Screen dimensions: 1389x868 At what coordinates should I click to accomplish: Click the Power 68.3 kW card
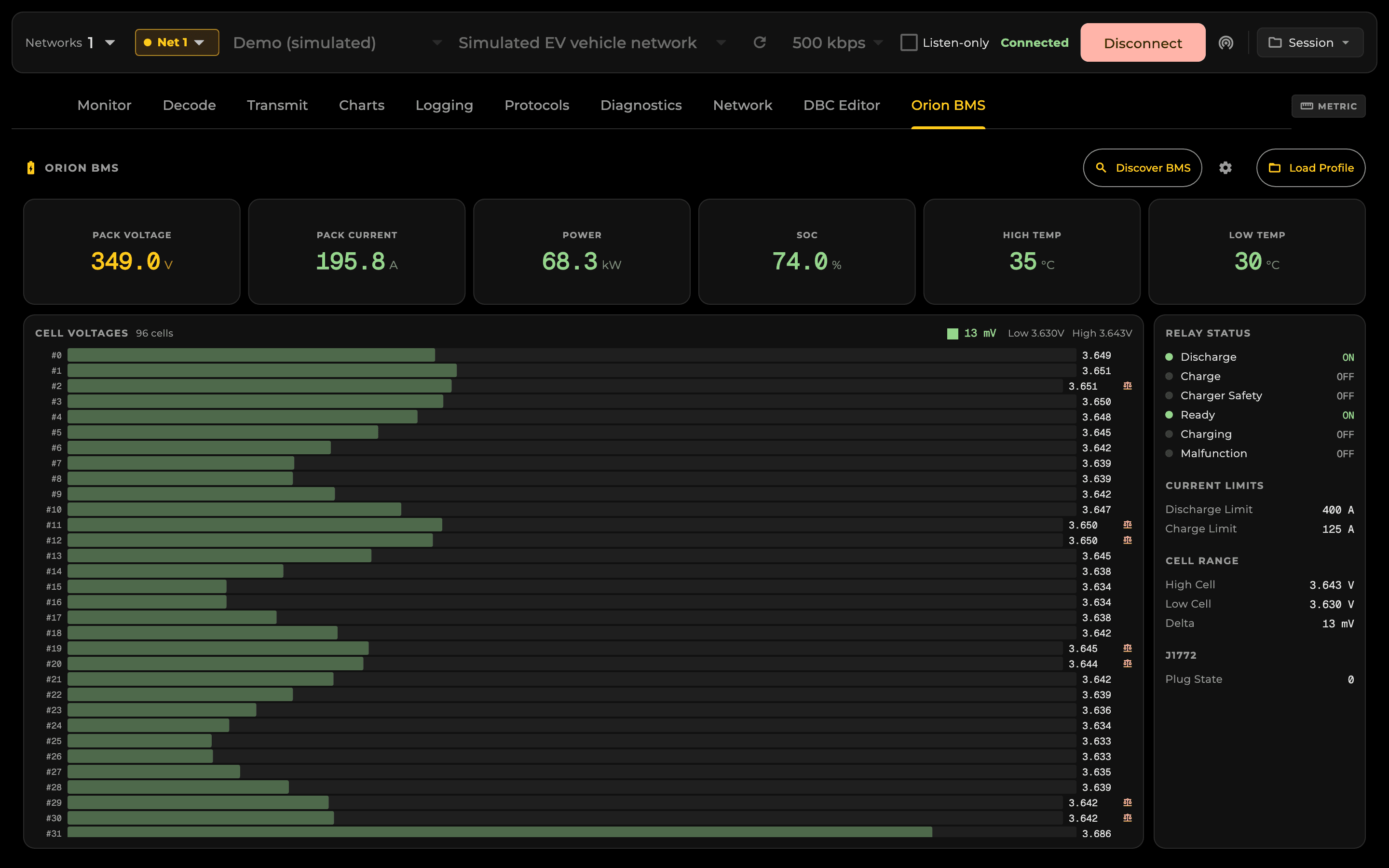click(x=582, y=251)
